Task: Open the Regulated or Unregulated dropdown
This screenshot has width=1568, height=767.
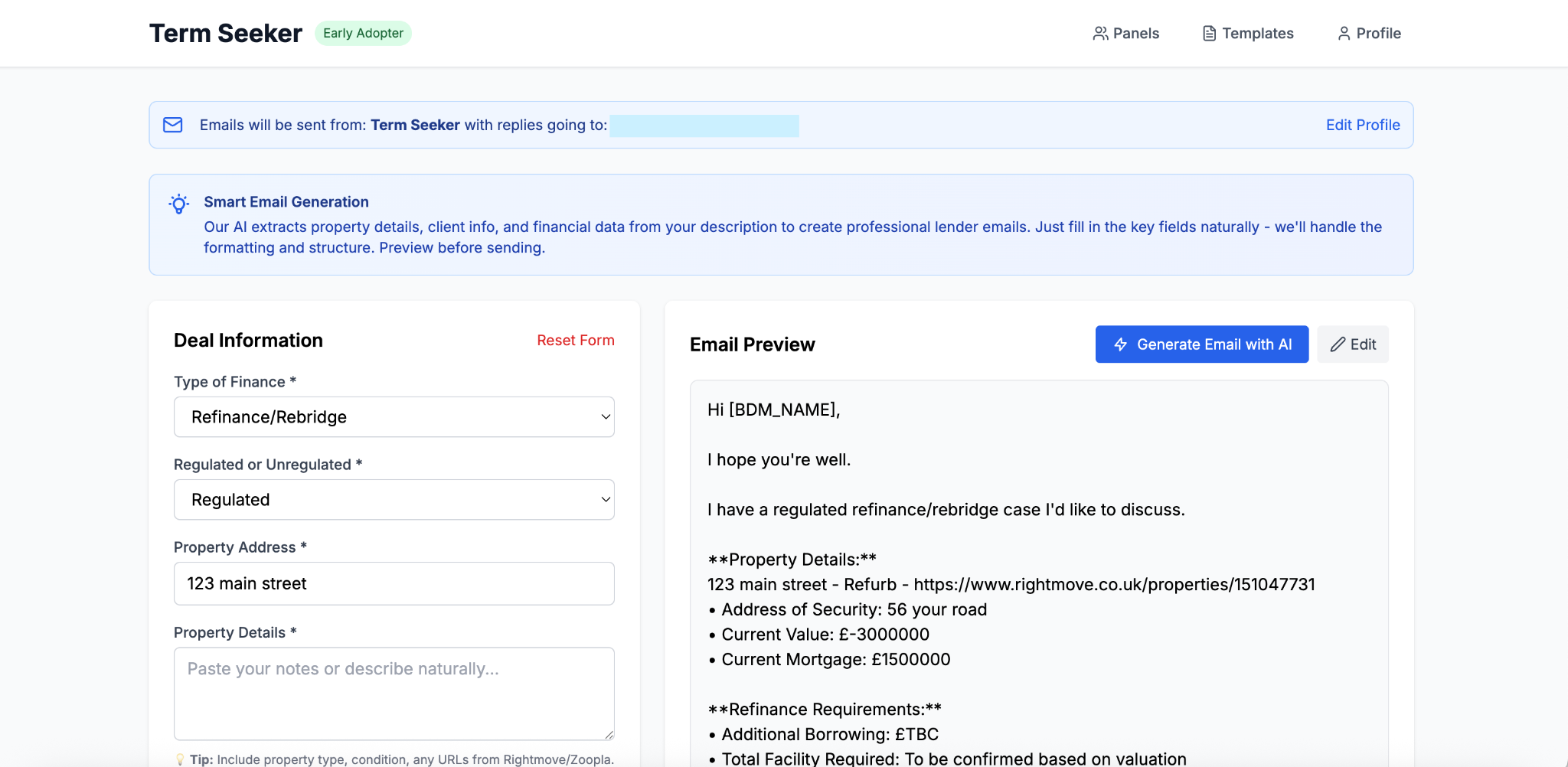Action: coord(394,499)
